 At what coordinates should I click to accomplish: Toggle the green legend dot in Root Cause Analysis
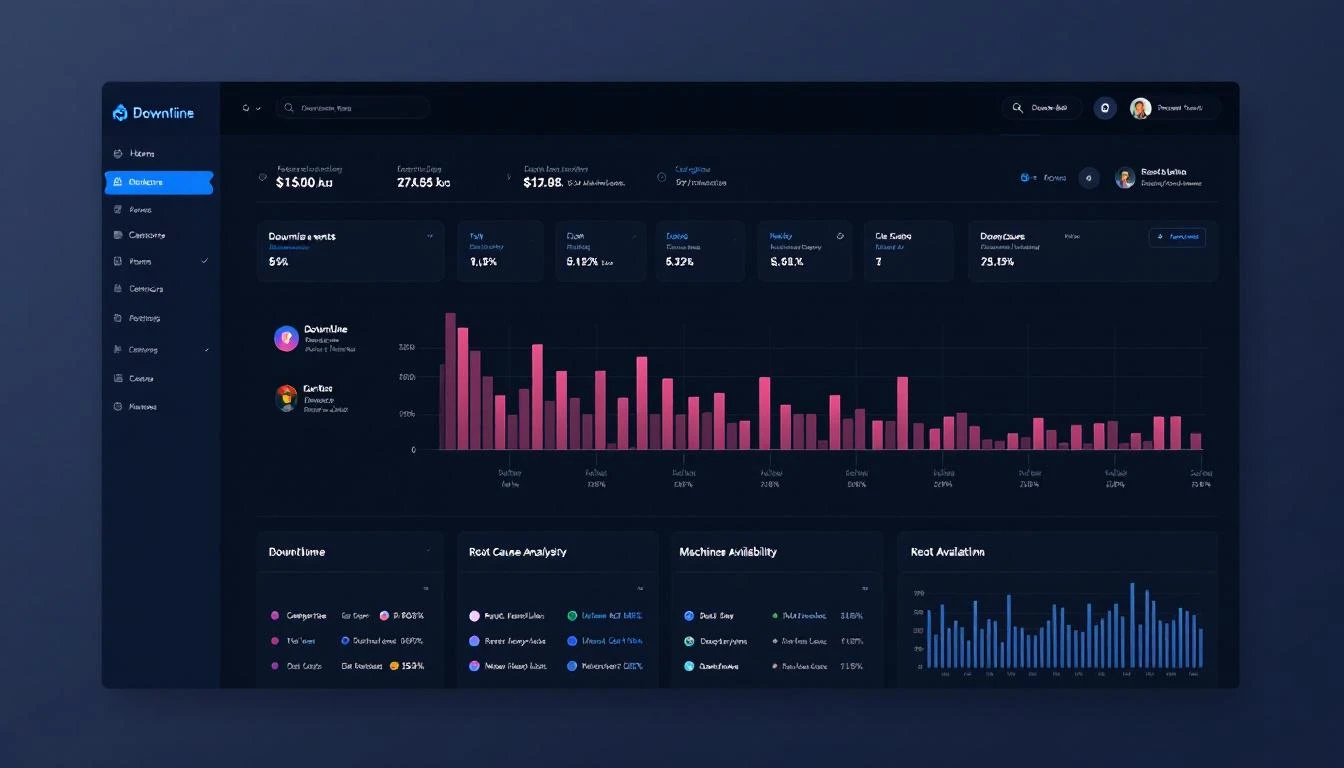(570, 616)
